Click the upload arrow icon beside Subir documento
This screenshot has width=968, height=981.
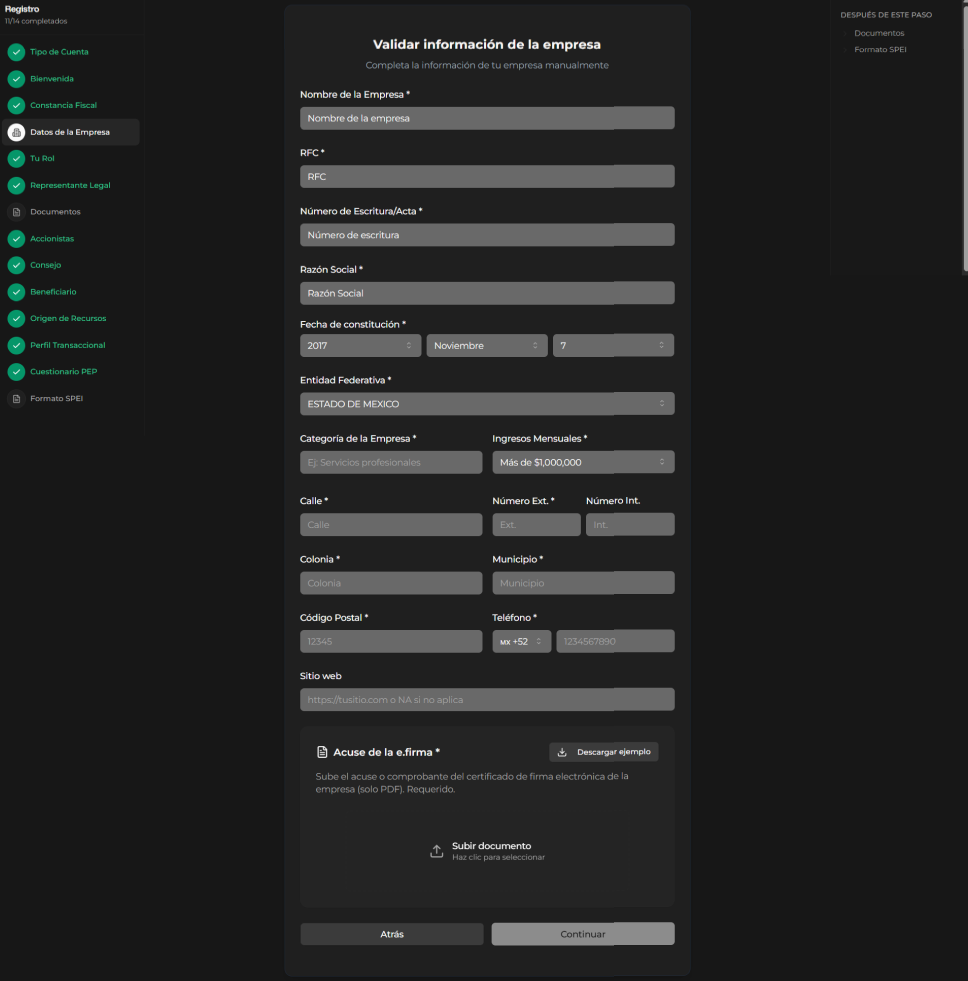point(437,851)
